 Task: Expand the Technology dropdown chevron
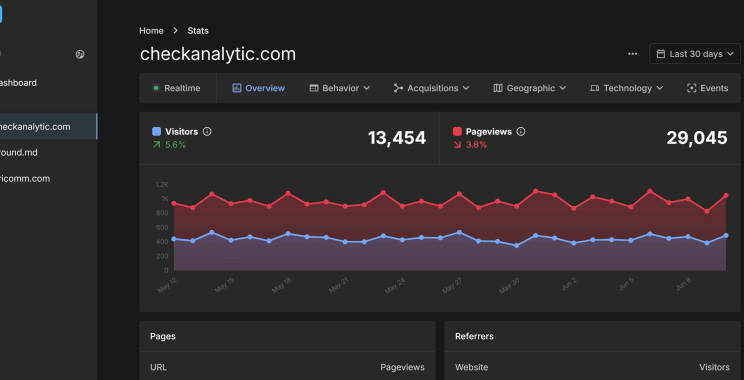pyautogui.click(x=660, y=88)
